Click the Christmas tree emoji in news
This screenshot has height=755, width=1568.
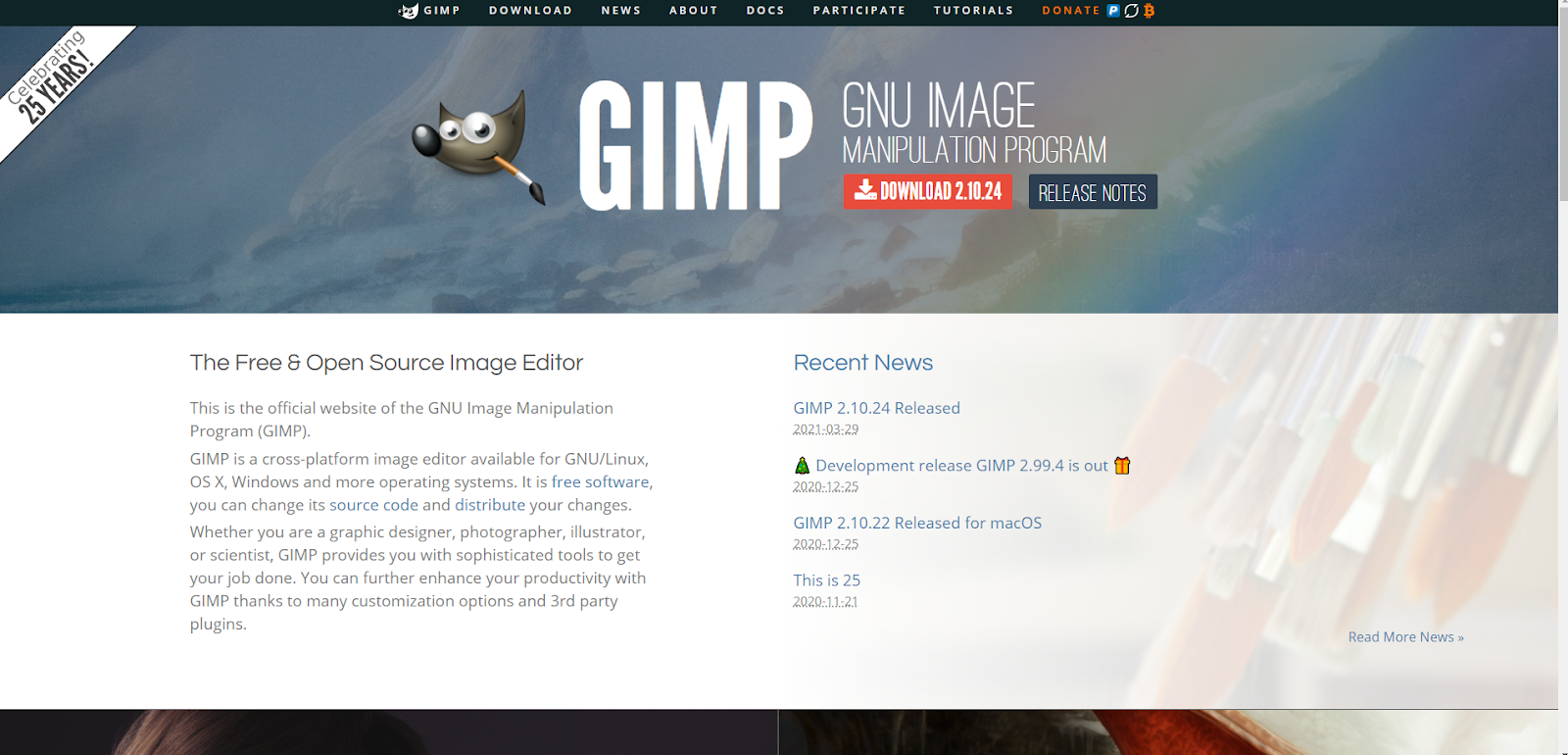802,466
